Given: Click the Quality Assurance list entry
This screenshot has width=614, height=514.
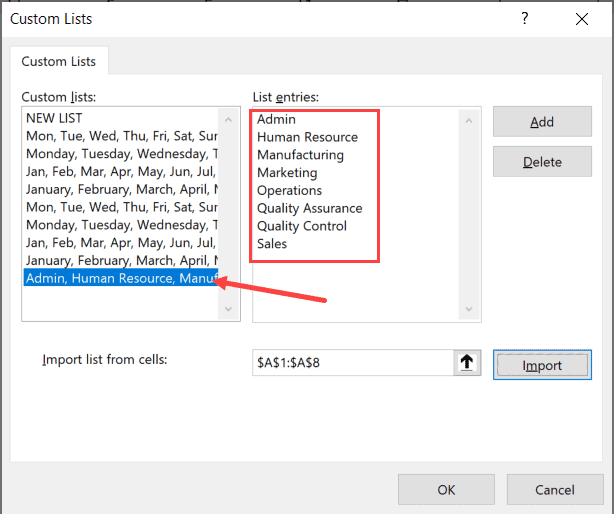Looking at the screenshot, I should [x=309, y=208].
